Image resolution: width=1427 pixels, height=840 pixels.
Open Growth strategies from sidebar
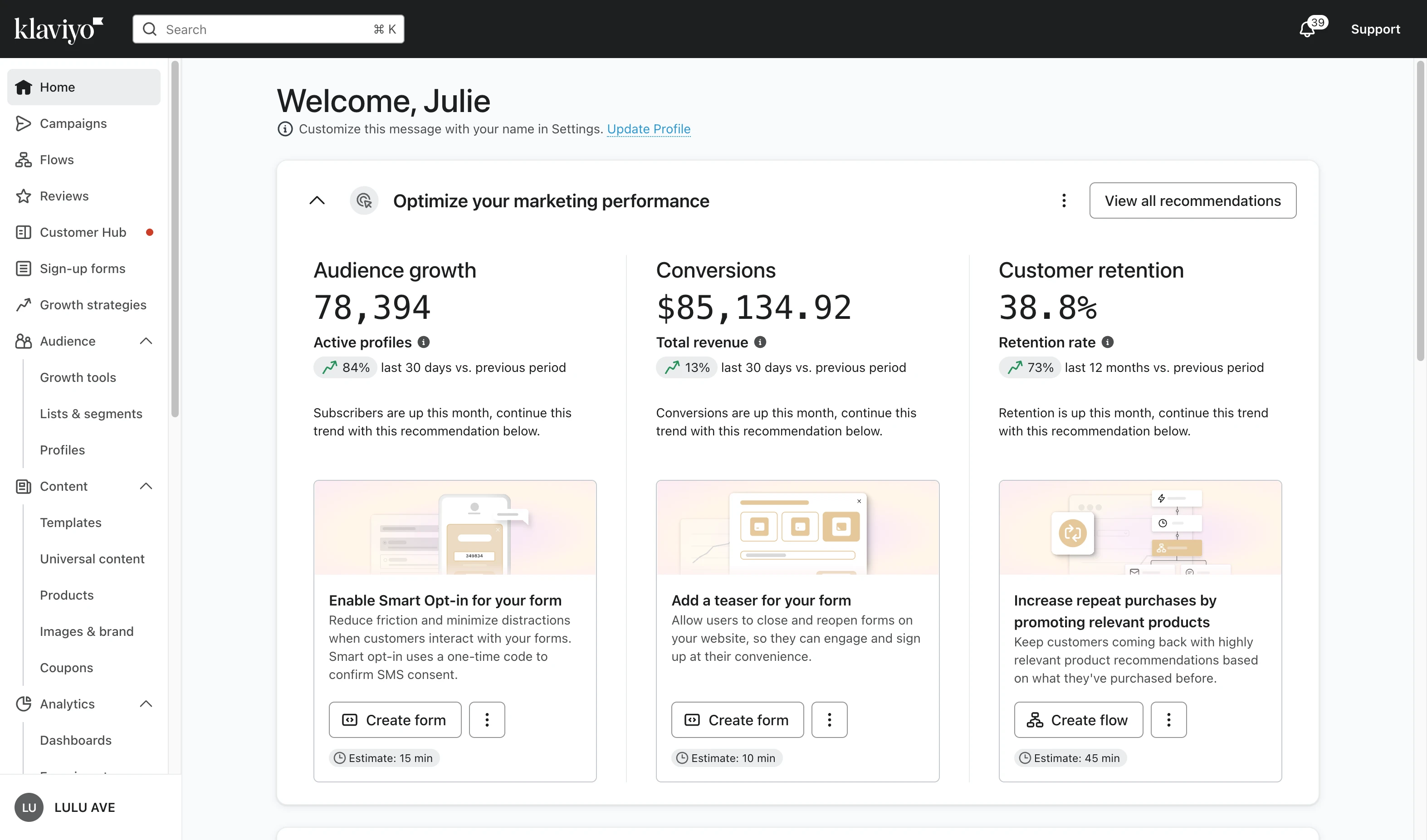(x=84, y=305)
